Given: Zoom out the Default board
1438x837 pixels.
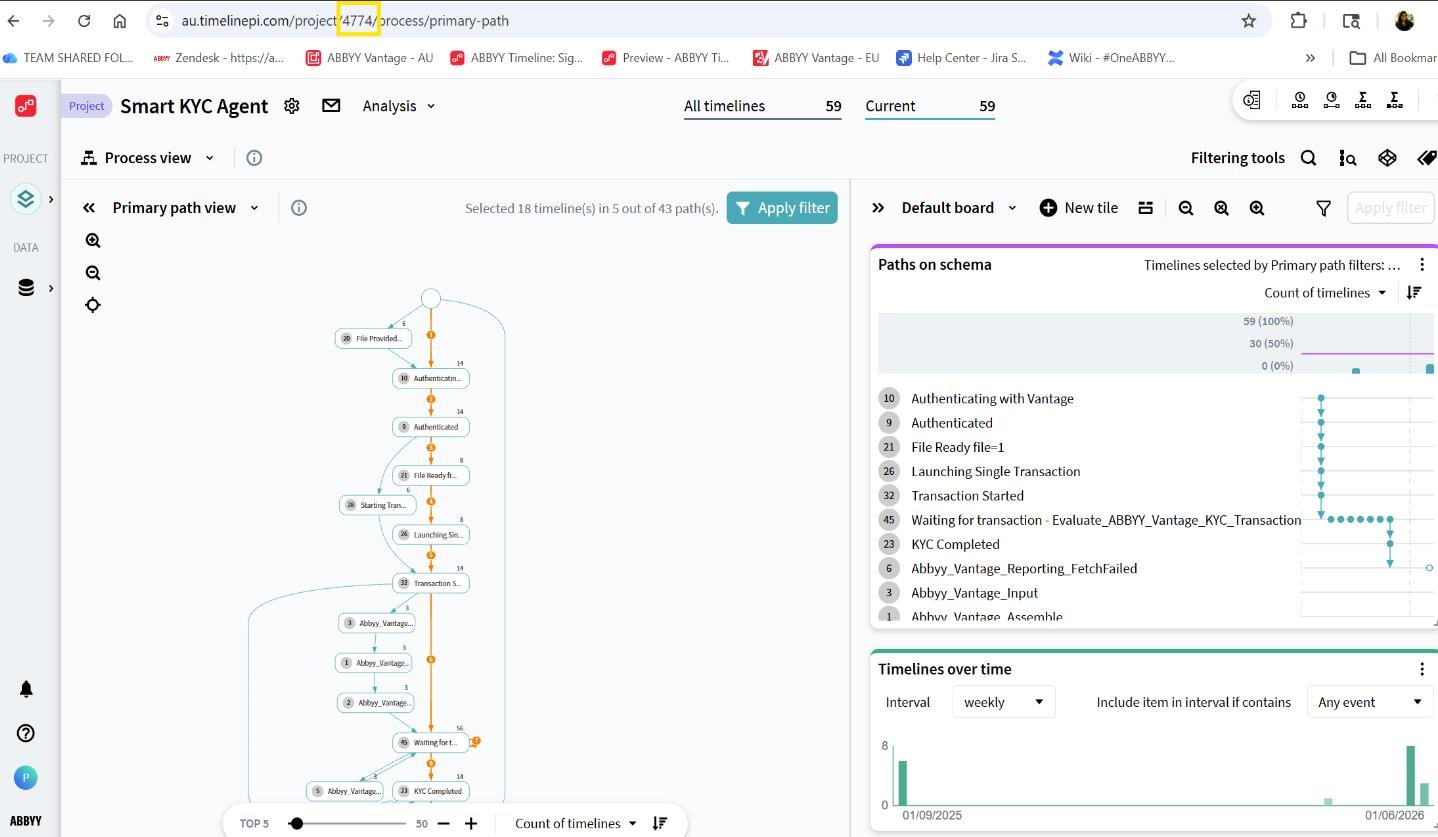Looking at the screenshot, I should click(x=1186, y=208).
